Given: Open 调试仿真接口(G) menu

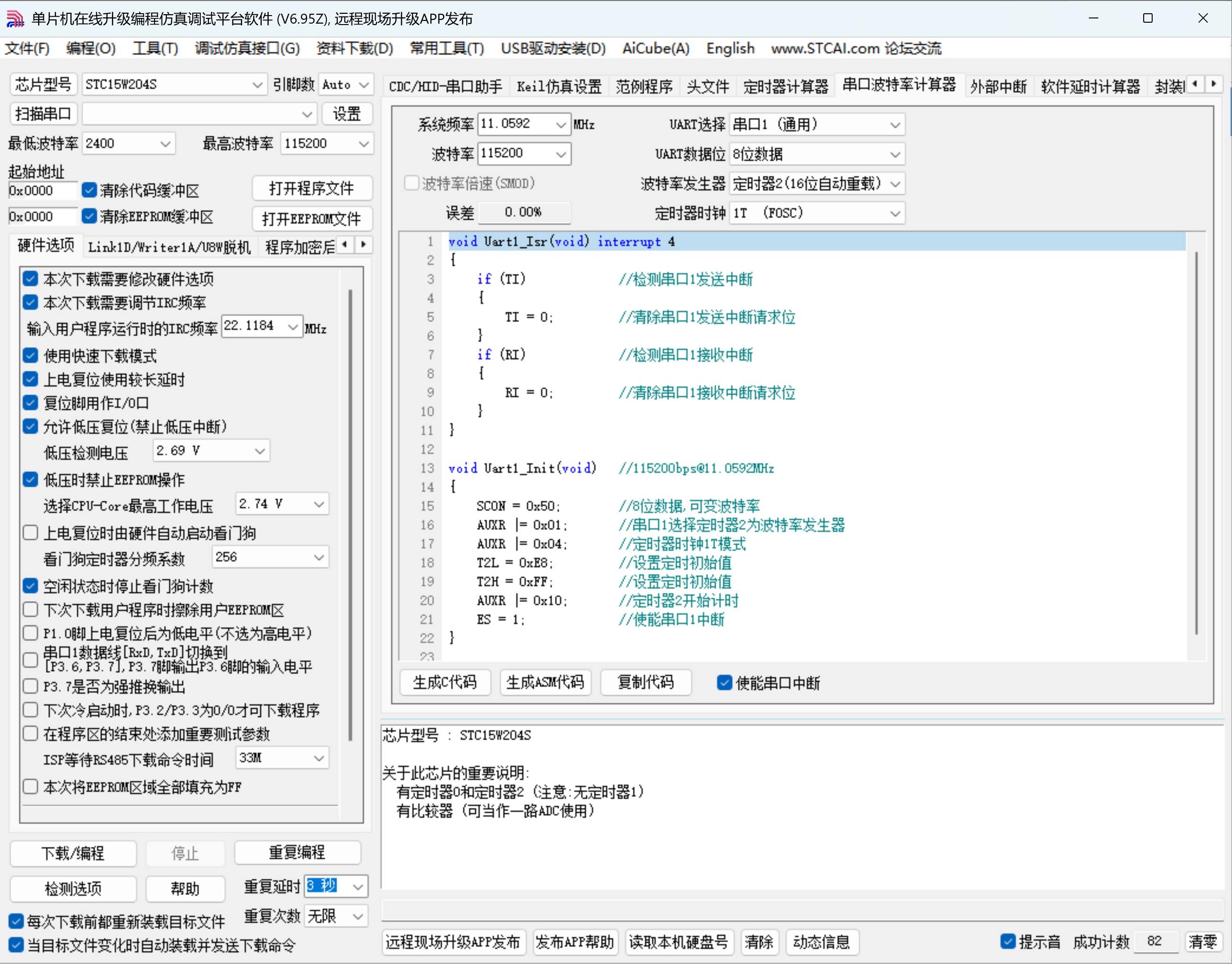Looking at the screenshot, I should pos(248,49).
